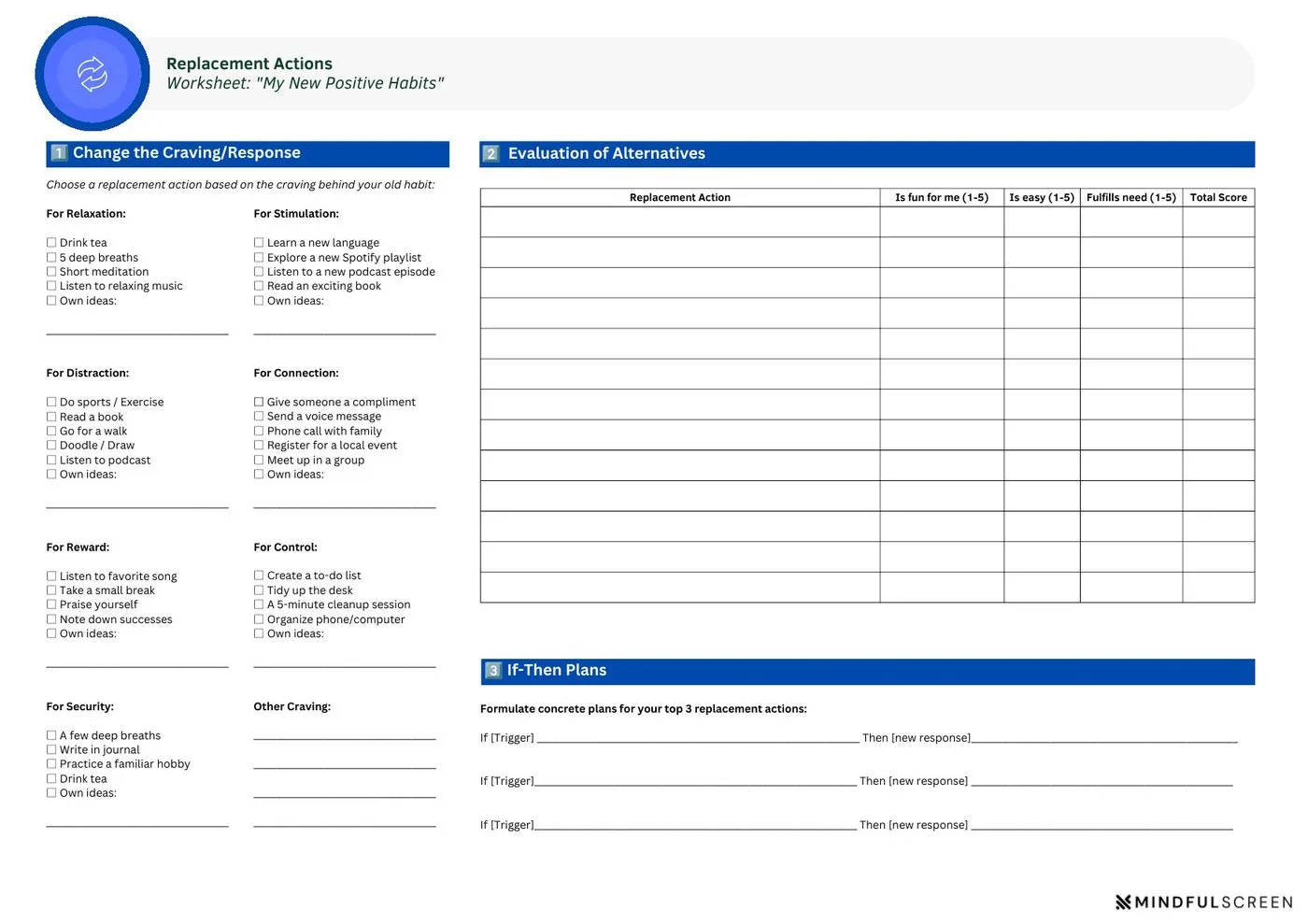Check the "Tidy up the desk" box
Screen dimensions: 1308x924
pos(259,590)
